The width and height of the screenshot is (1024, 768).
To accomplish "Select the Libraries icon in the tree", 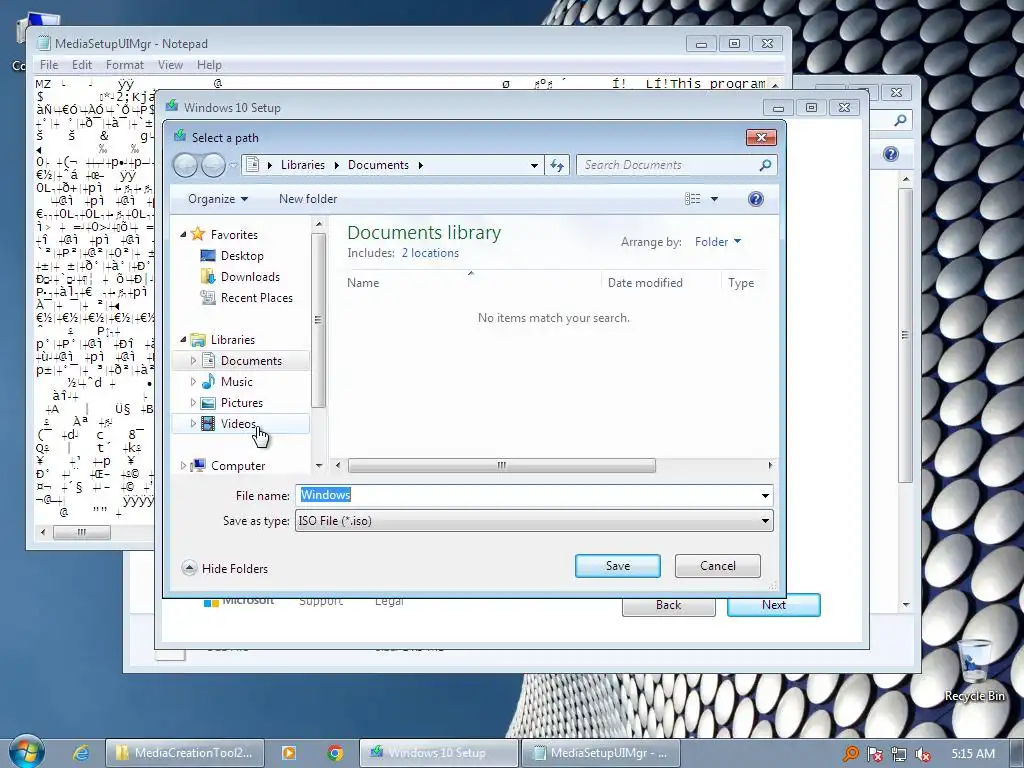I will pyautogui.click(x=198, y=340).
